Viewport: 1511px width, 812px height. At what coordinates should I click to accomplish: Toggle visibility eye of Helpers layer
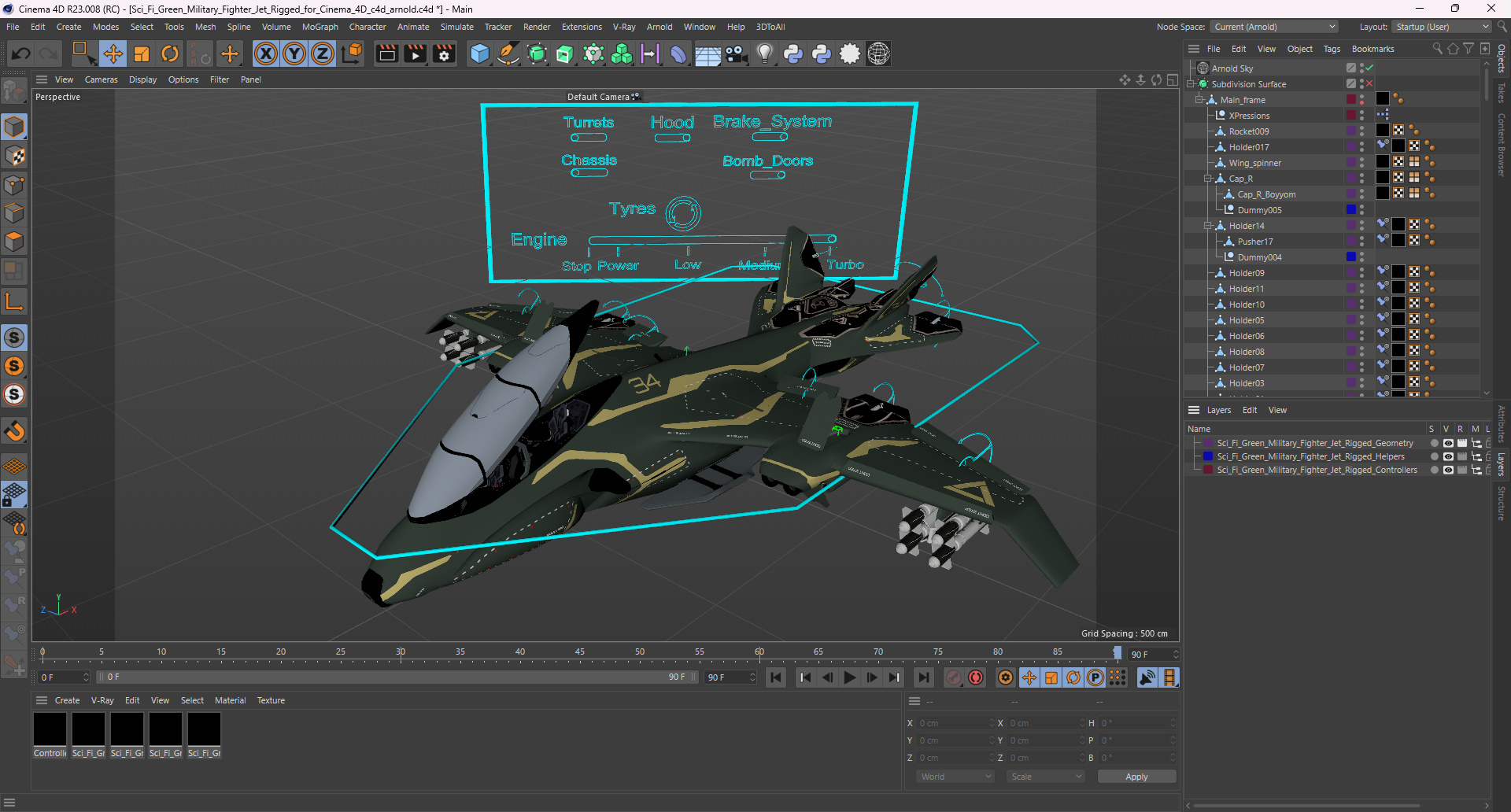1448,456
